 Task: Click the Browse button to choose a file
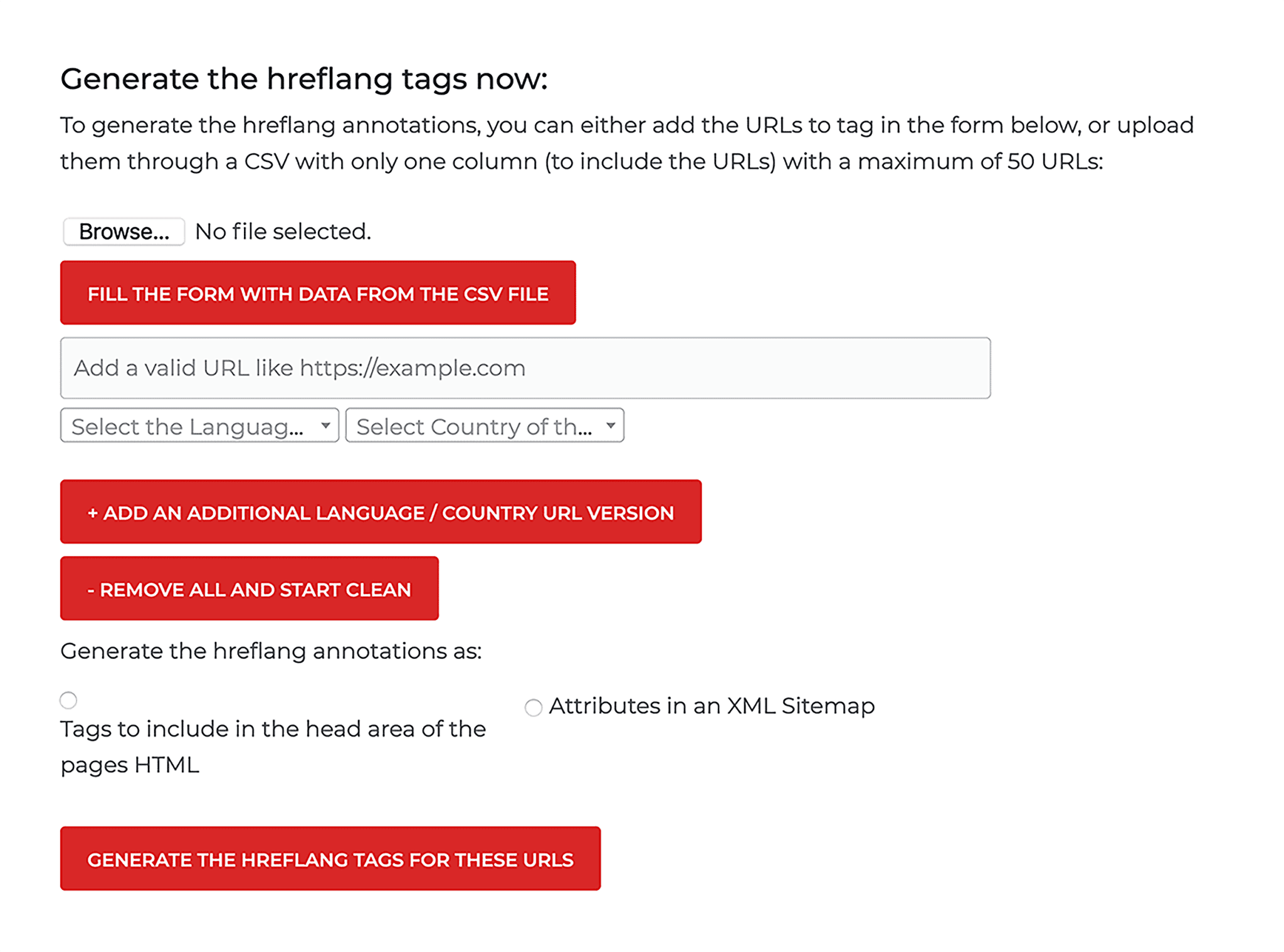123,231
